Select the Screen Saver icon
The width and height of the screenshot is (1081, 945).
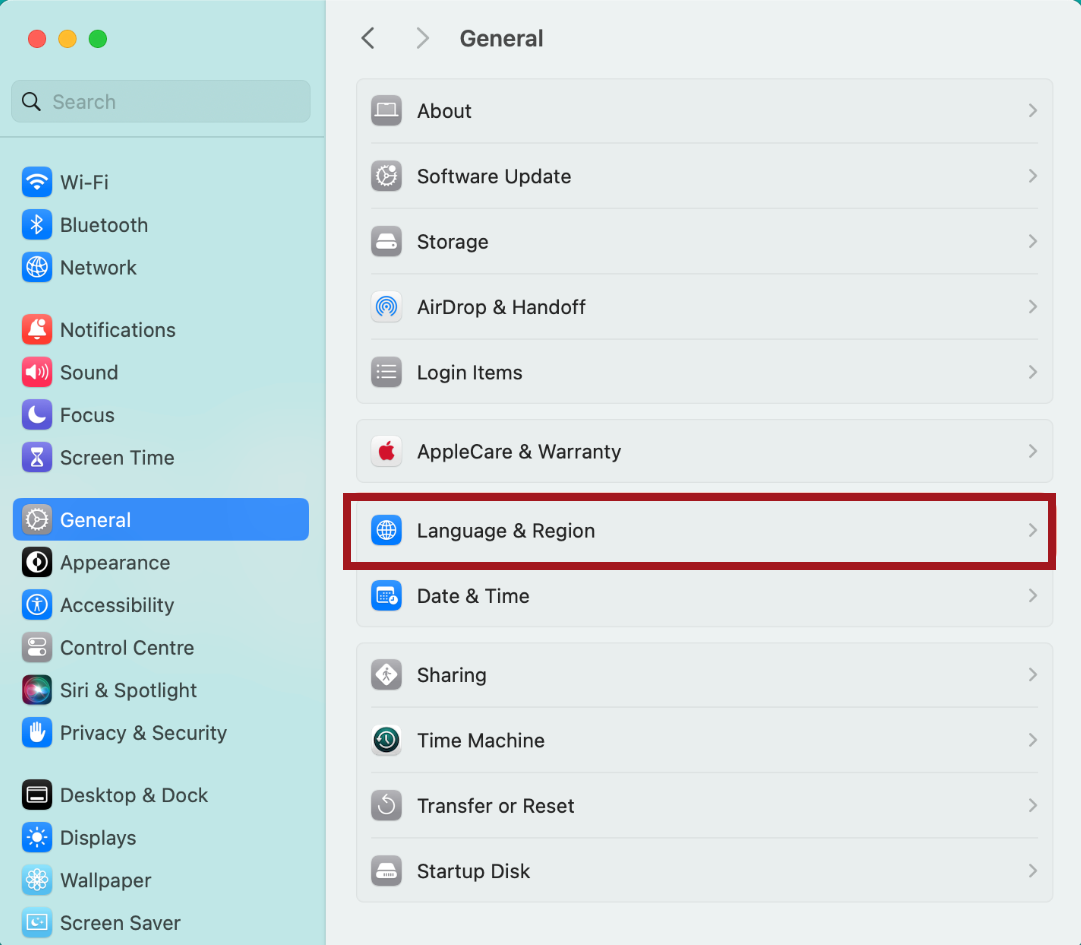coord(37,922)
